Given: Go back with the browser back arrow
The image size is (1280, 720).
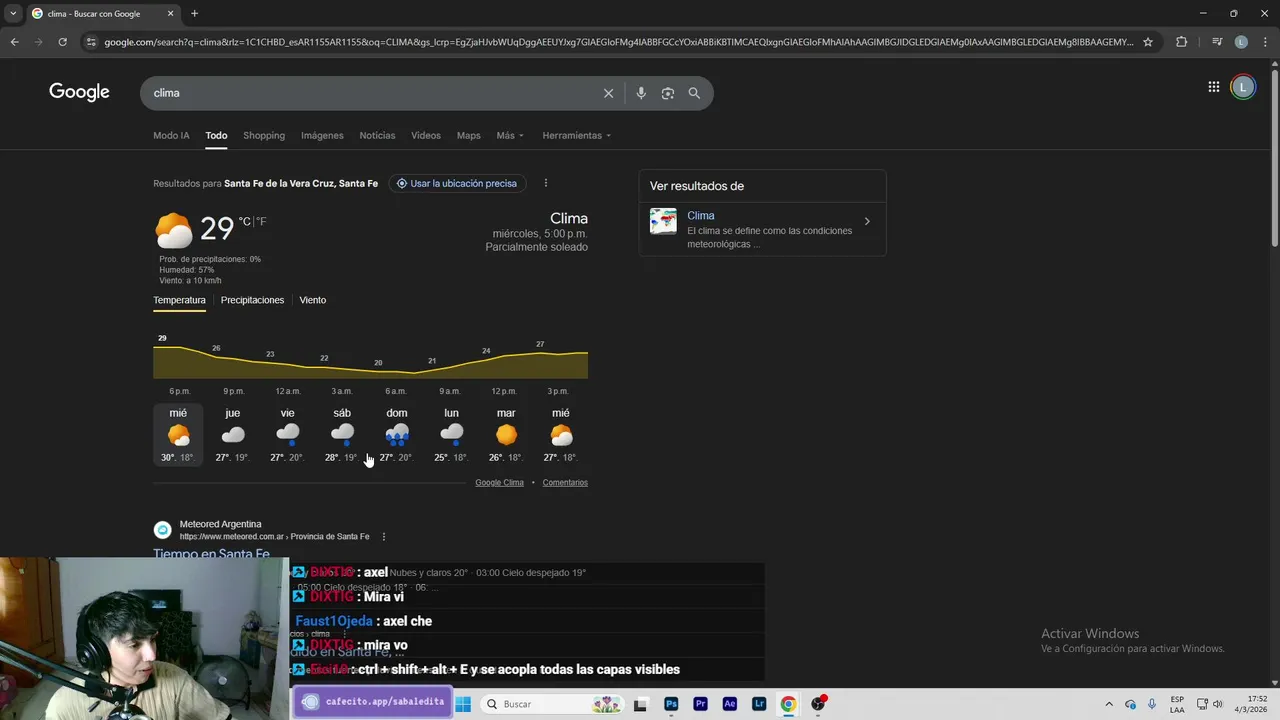Looking at the screenshot, I should pyautogui.click(x=14, y=42).
